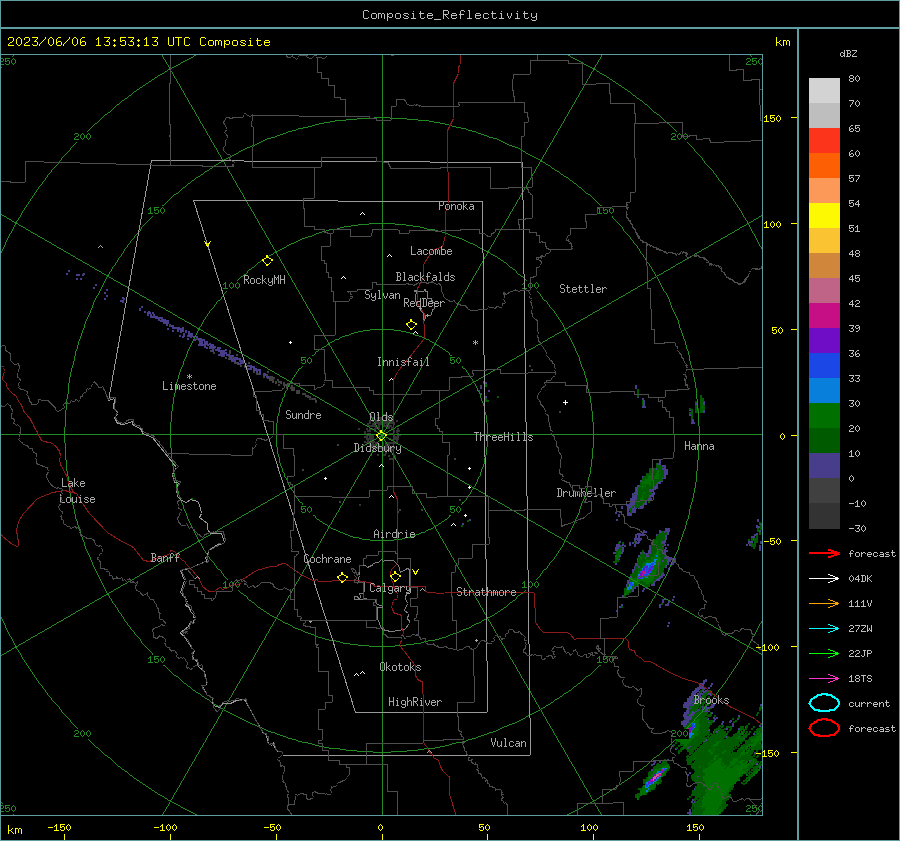This screenshot has width=900, height=841.
Task: Click the Calgary city label
Action: 390,588
